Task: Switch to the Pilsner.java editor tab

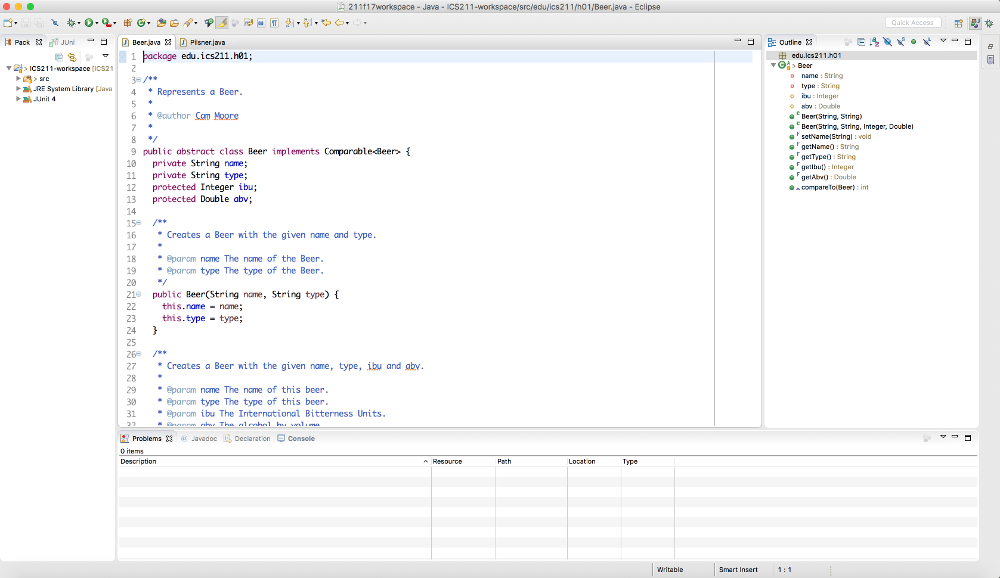Action: coord(209,43)
